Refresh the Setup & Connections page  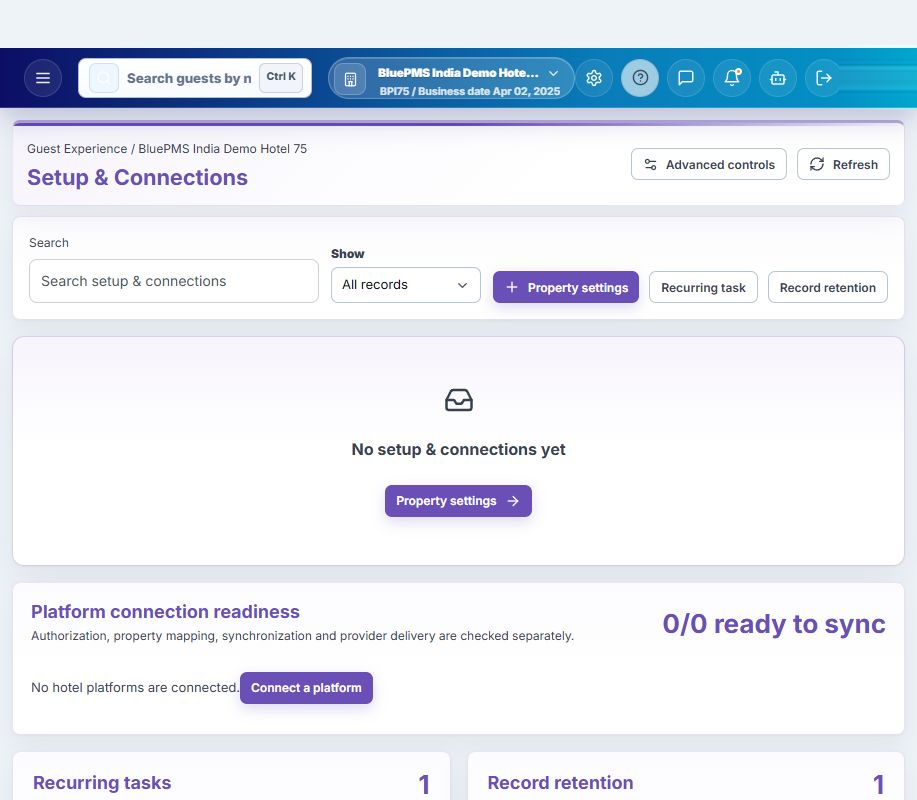tap(843, 164)
